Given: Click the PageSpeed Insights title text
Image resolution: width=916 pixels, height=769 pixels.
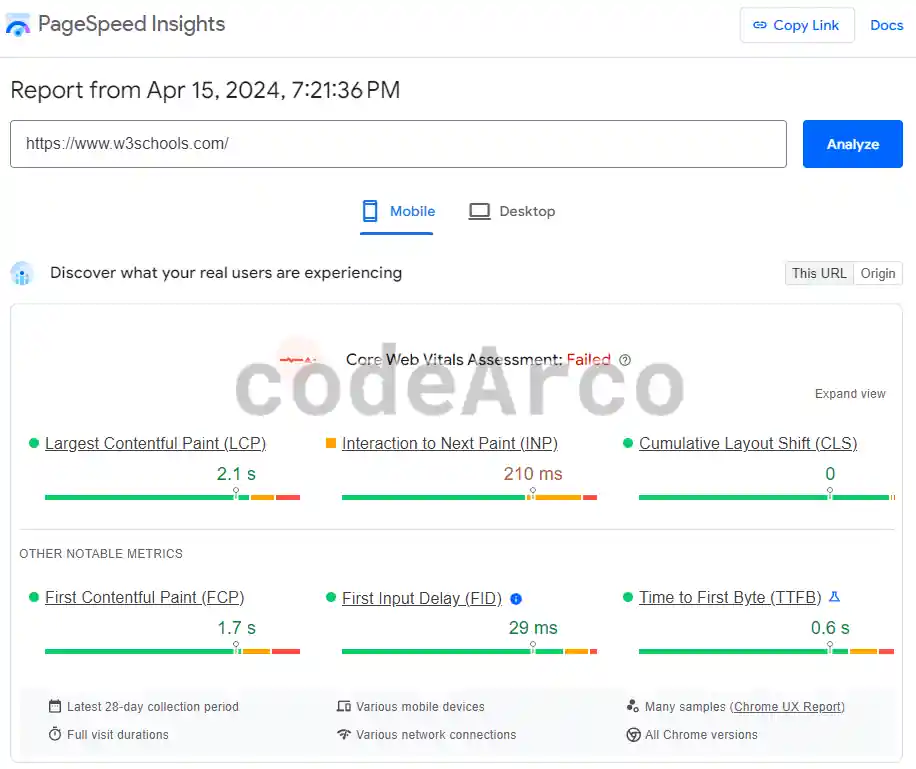Looking at the screenshot, I should pos(131,24).
